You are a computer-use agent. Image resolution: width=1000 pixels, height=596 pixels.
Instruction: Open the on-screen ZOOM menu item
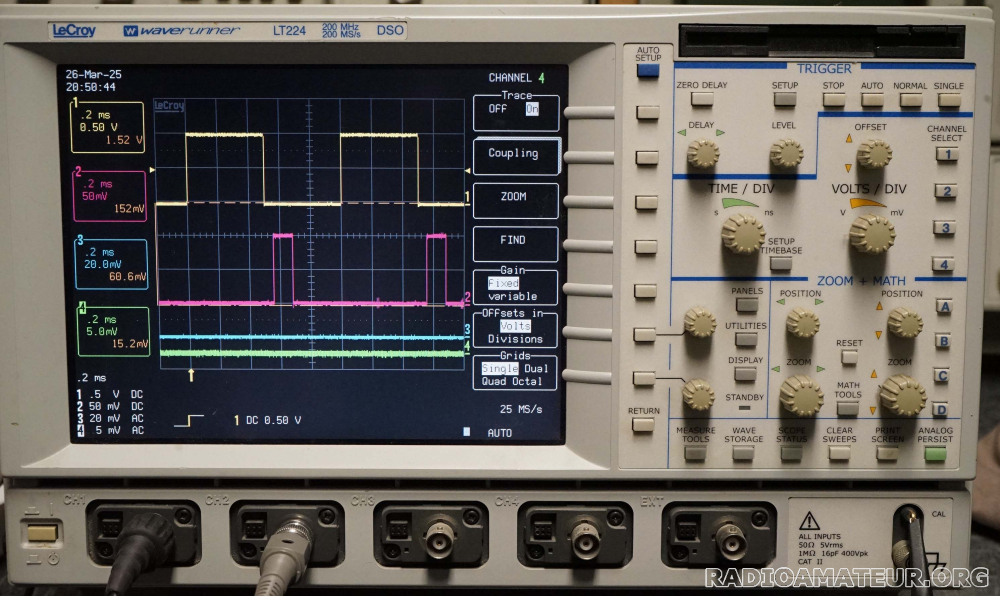[515, 200]
